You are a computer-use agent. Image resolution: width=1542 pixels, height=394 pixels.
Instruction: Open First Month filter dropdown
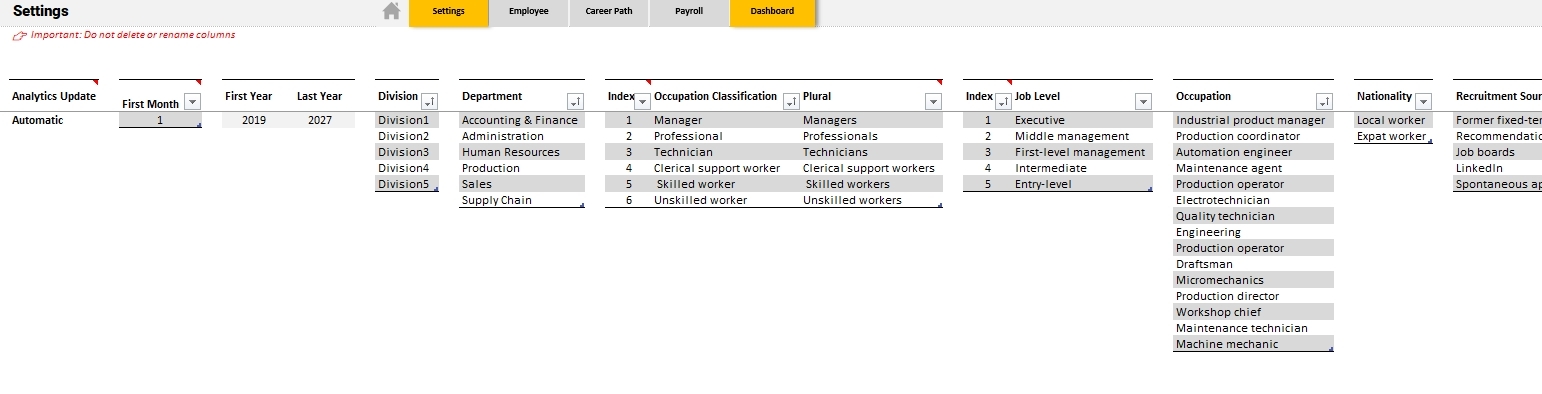click(x=192, y=102)
